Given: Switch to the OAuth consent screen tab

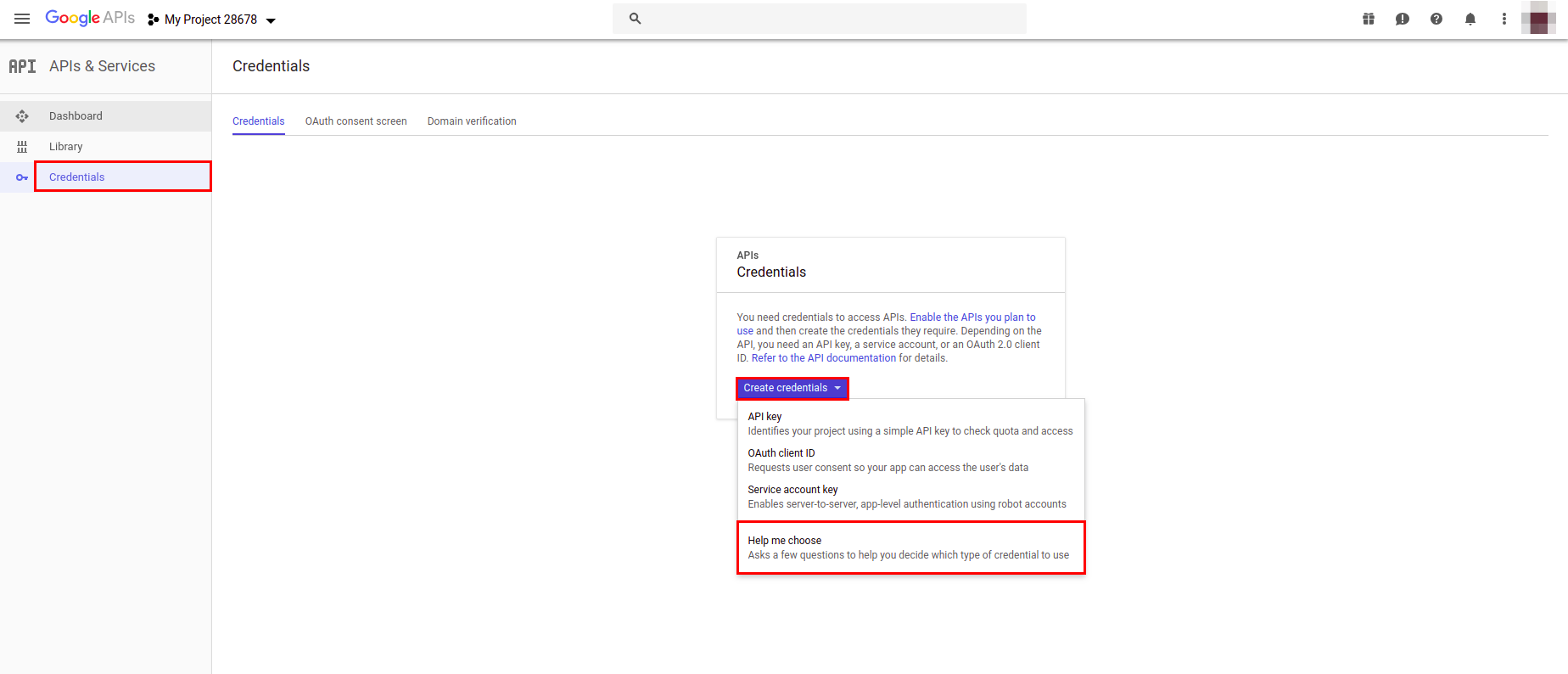Looking at the screenshot, I should pyautogui.click(x=356, y=121).
